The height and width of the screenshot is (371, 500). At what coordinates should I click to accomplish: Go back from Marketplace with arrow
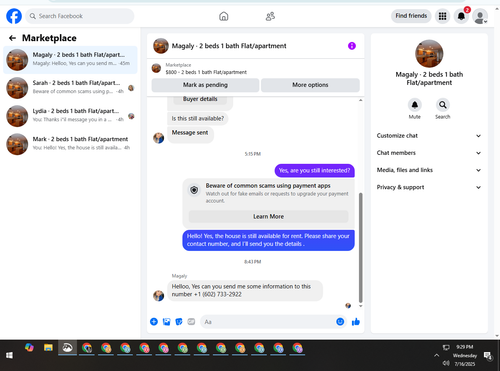point(12,38)
